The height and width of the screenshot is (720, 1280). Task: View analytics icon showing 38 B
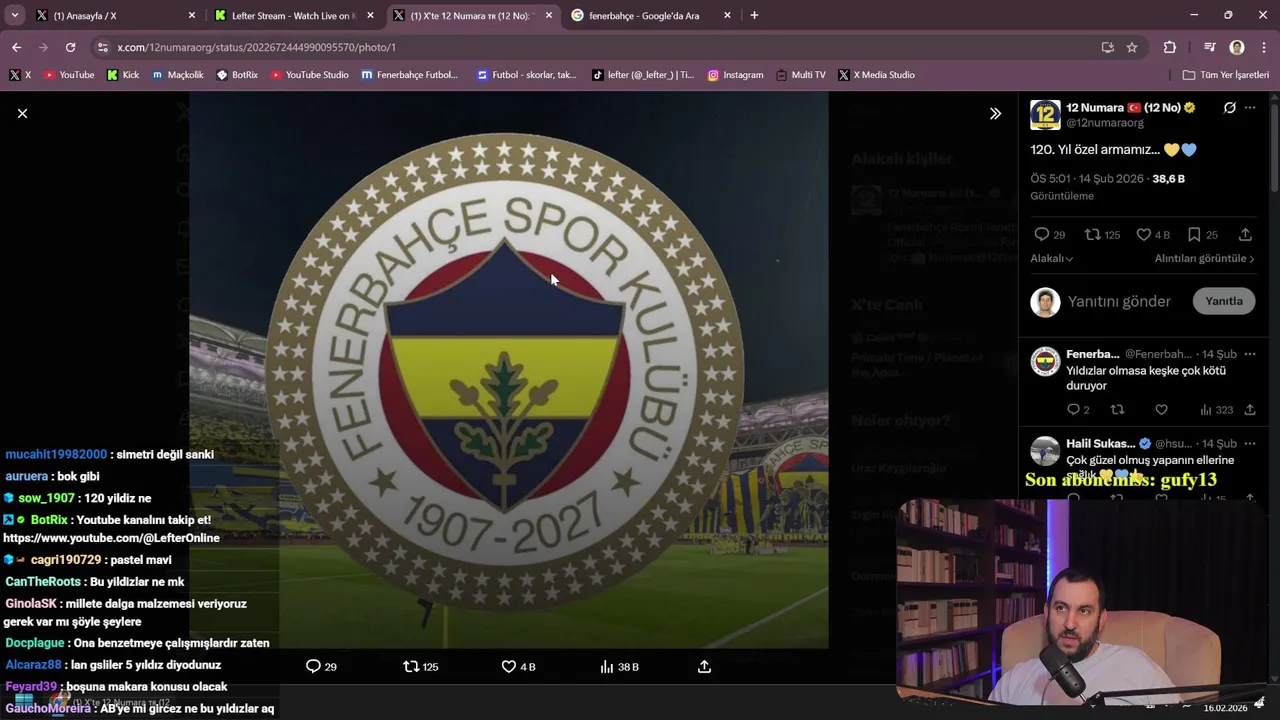tap(619, 667)
